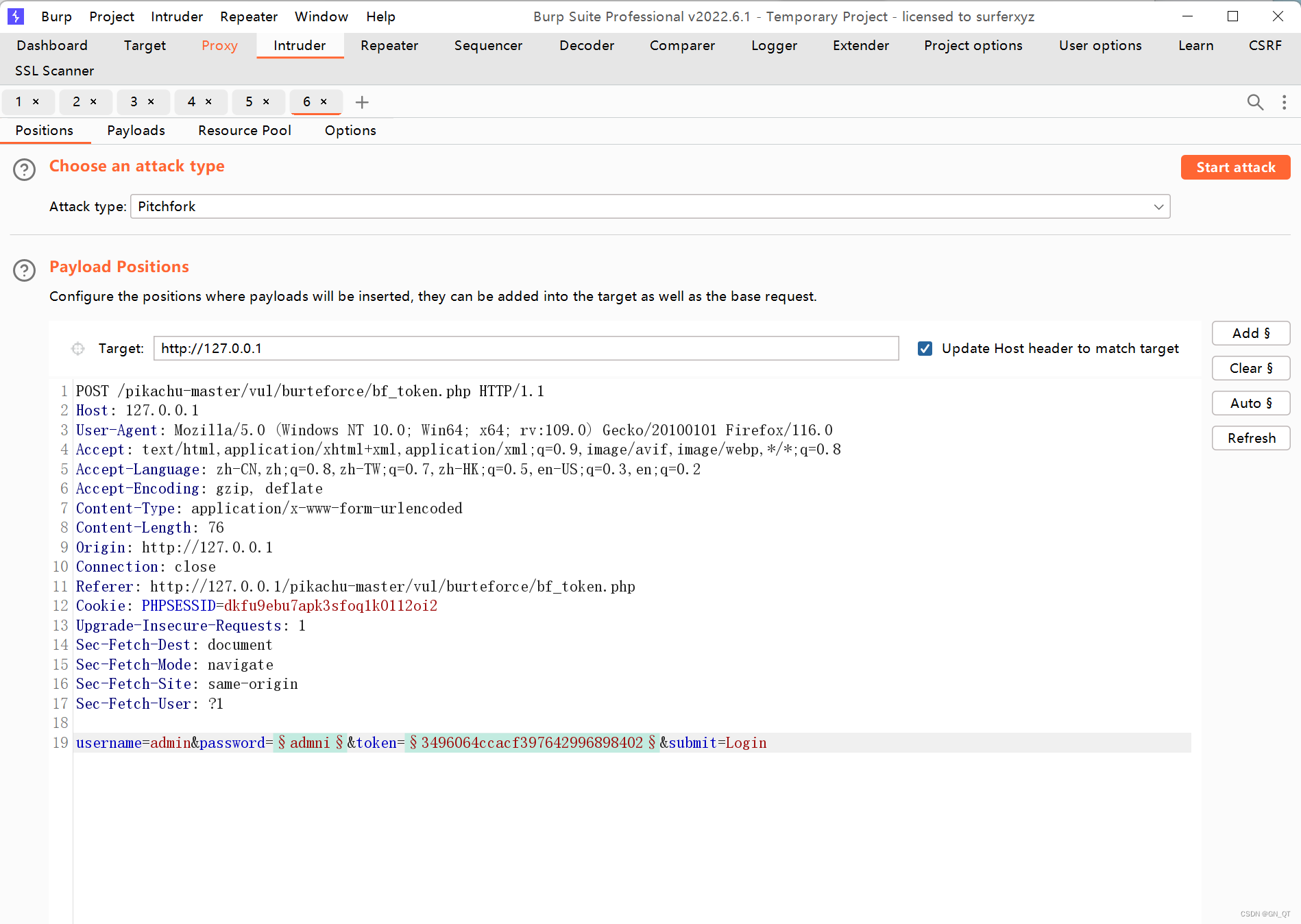Viewport: 1301px width, 924px height.
Task: Switch to the Comparer tab
Action: [682, 45]
